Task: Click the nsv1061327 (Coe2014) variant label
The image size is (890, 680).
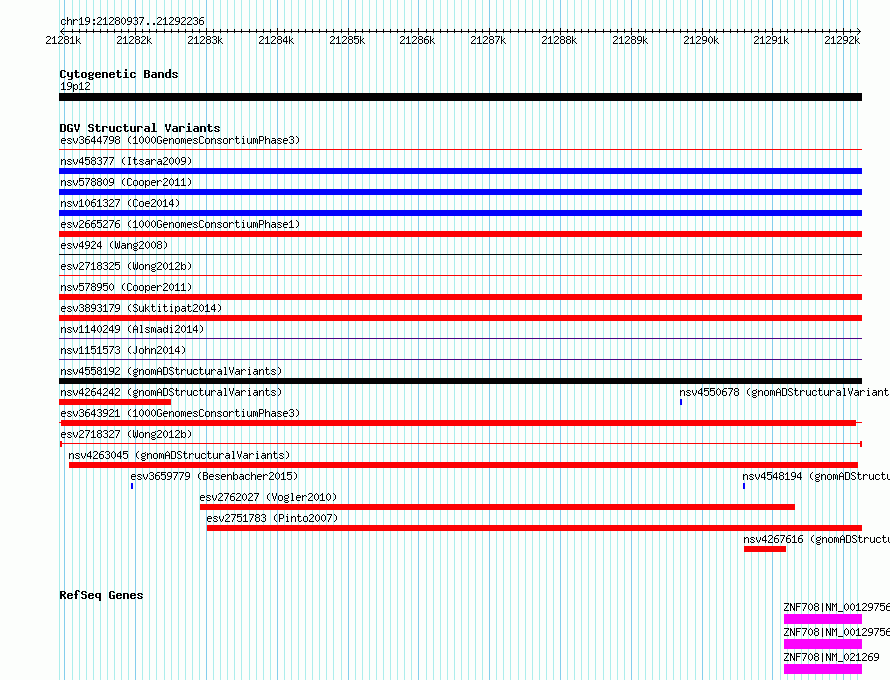Action: (x=120, y=203)
